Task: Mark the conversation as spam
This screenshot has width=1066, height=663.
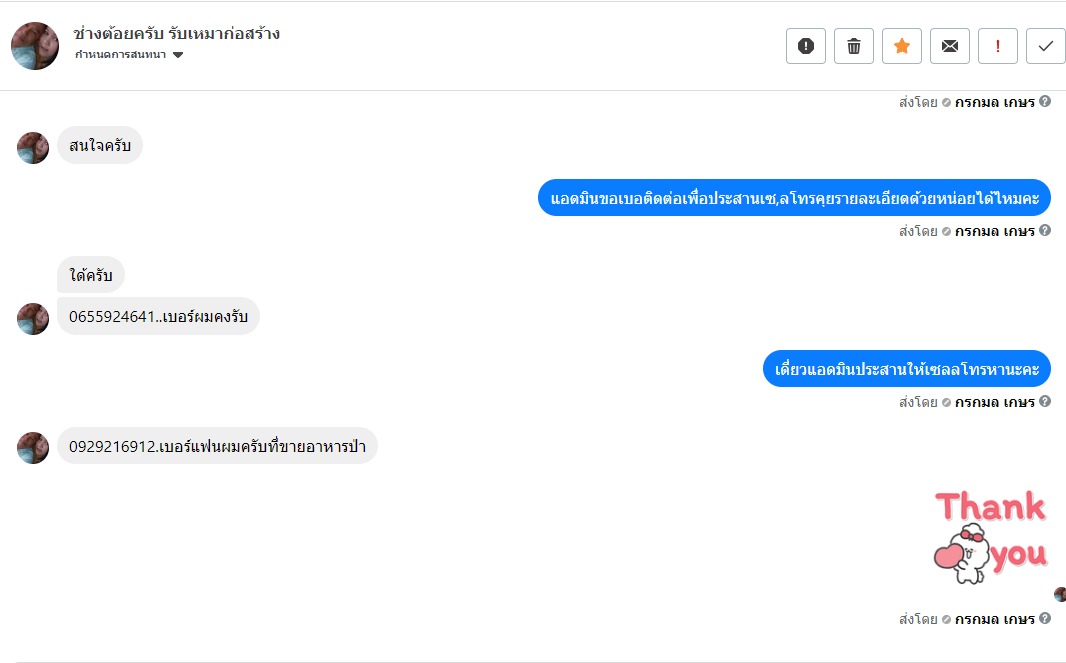Action: 806,46
